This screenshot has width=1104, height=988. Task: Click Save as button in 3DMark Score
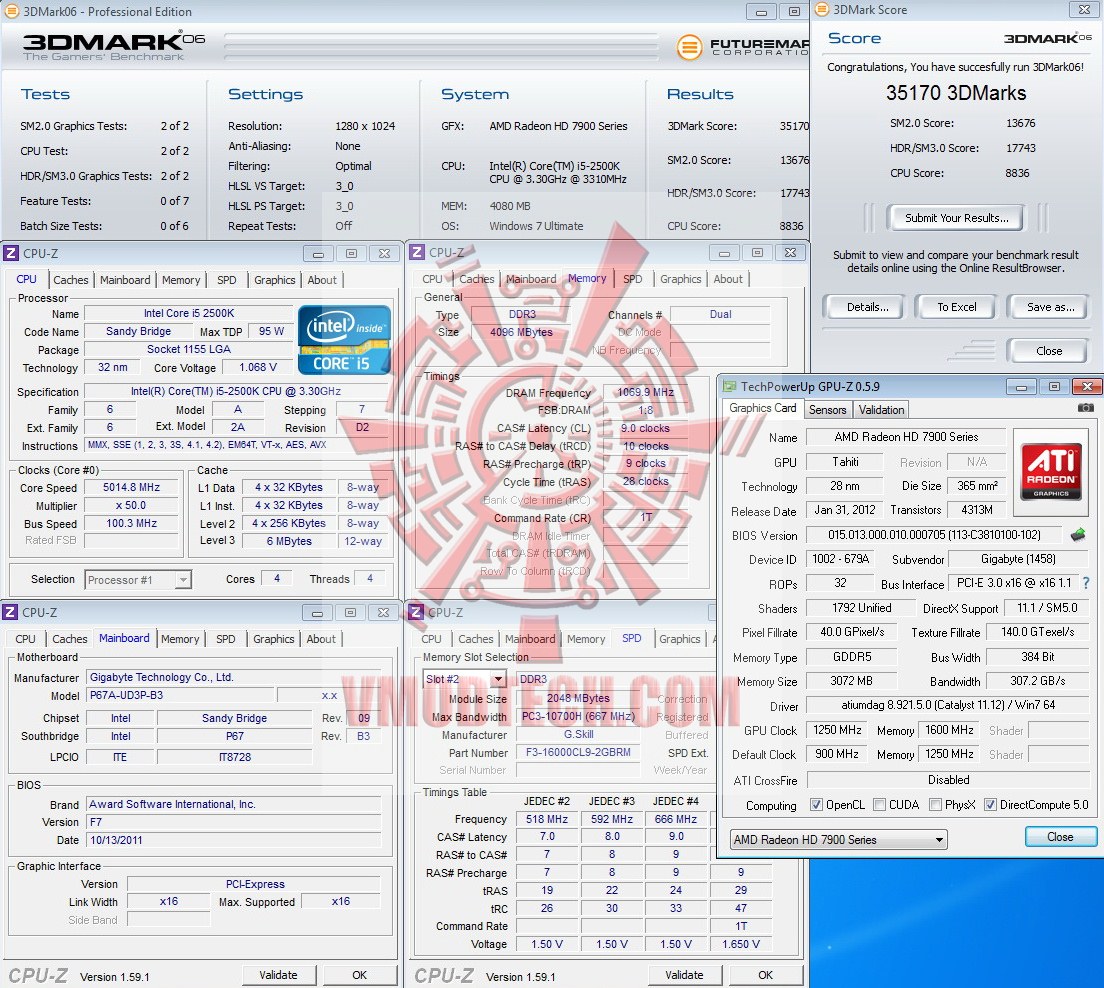[x=1050, y=307]
